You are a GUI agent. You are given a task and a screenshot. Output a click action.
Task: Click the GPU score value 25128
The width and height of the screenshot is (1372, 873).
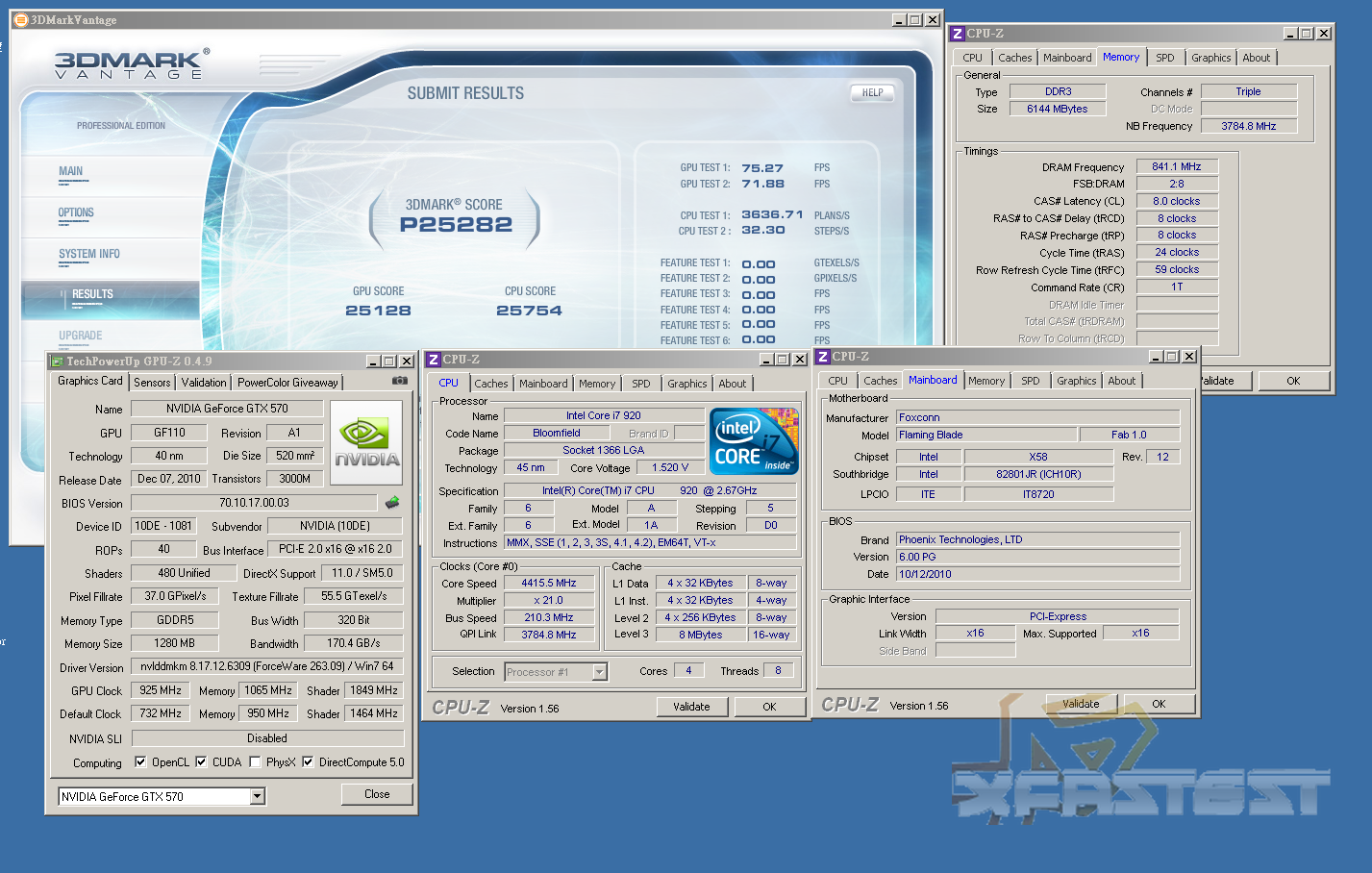(x=378, y=311)
